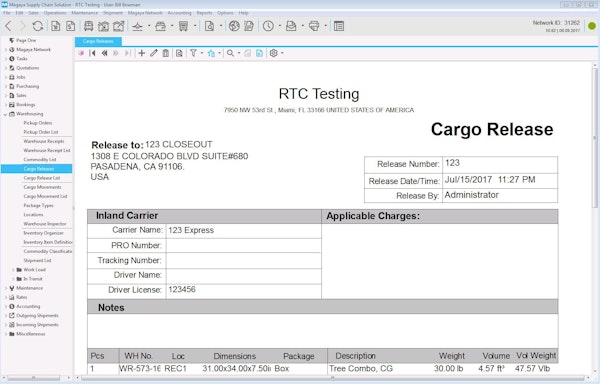Open the Operations menu
Image resolution: width=600 pixels, height=384 pixels.
pos(55,13)
